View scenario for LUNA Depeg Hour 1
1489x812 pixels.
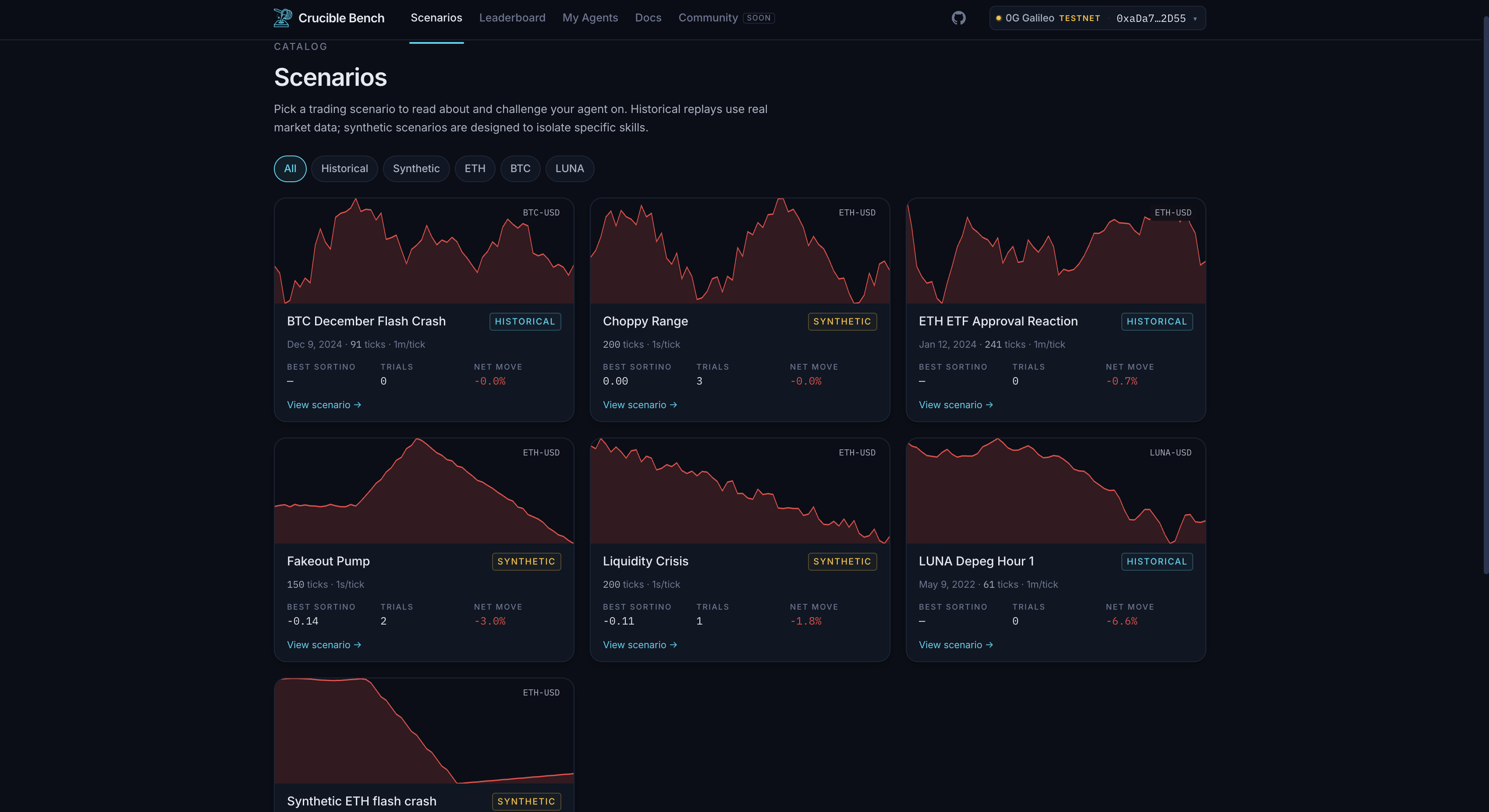[x=956, y=645]
